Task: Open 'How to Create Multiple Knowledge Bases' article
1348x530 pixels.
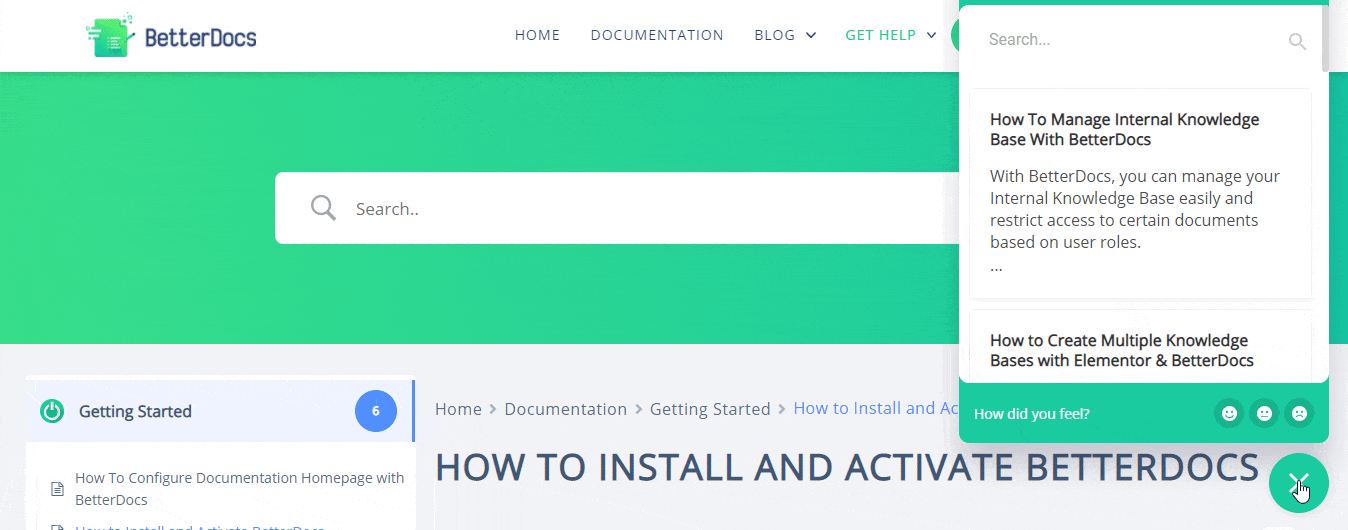Action: [1121, 350]
